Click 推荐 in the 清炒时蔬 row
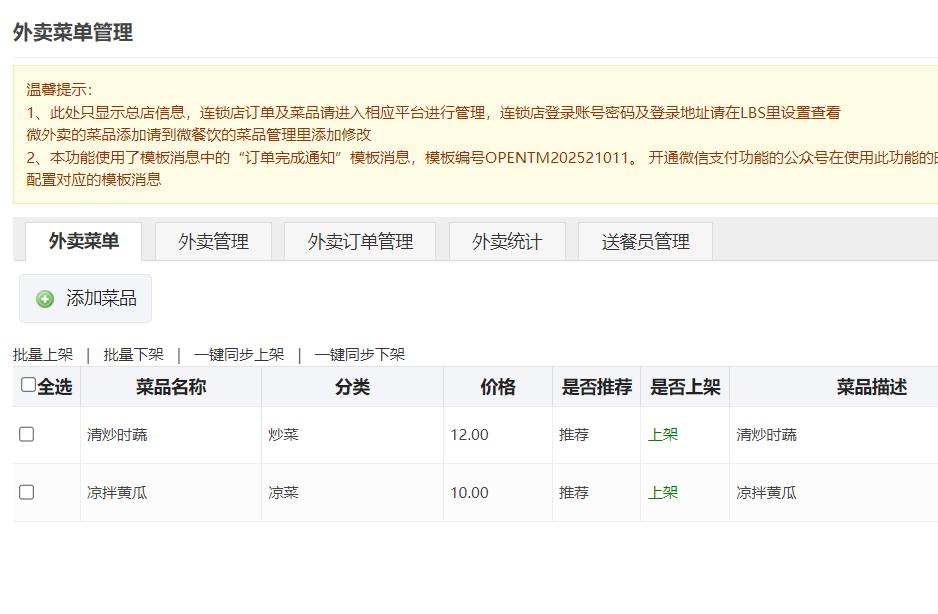 coord(574,435)
